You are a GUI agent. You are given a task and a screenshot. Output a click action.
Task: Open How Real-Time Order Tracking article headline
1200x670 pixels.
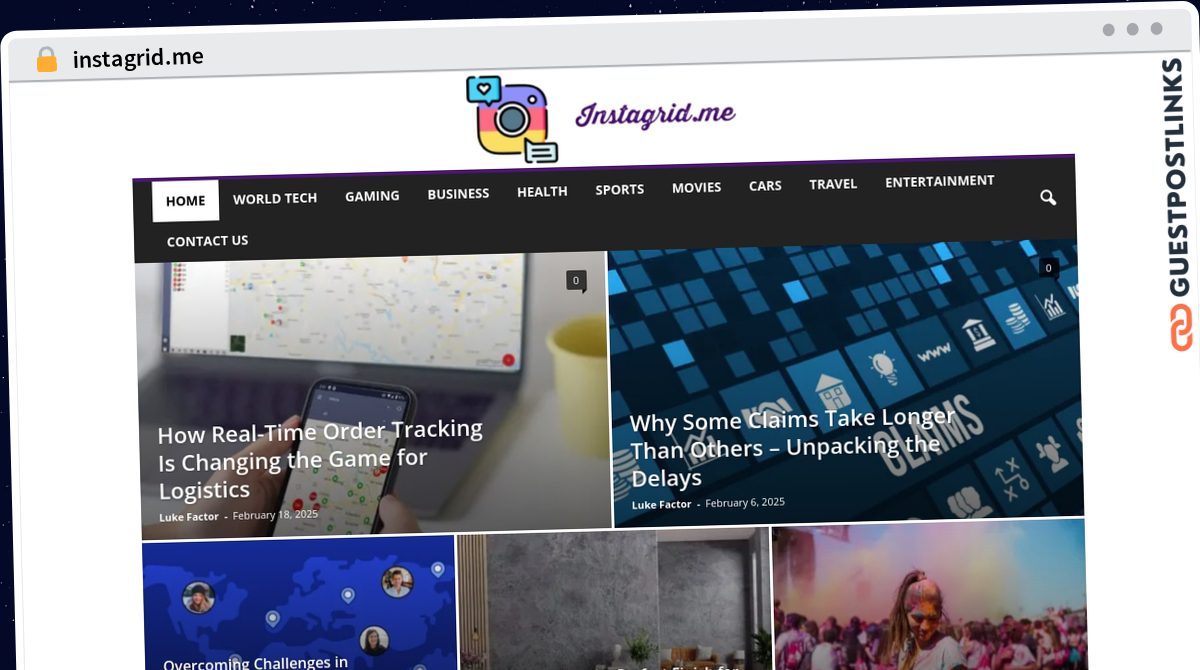pos(321,460)
